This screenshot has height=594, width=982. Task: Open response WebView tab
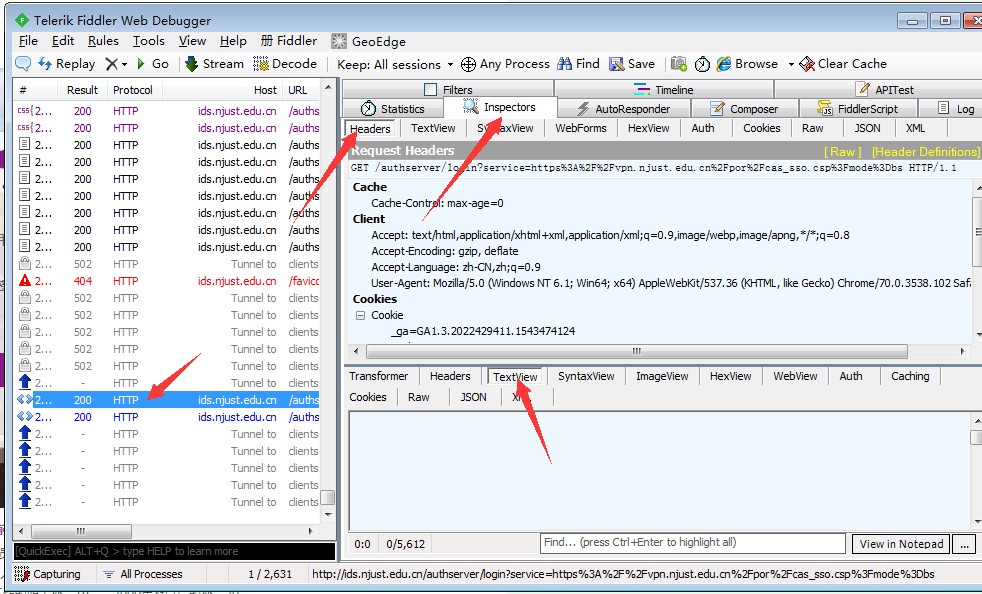(x=795, y=376)
